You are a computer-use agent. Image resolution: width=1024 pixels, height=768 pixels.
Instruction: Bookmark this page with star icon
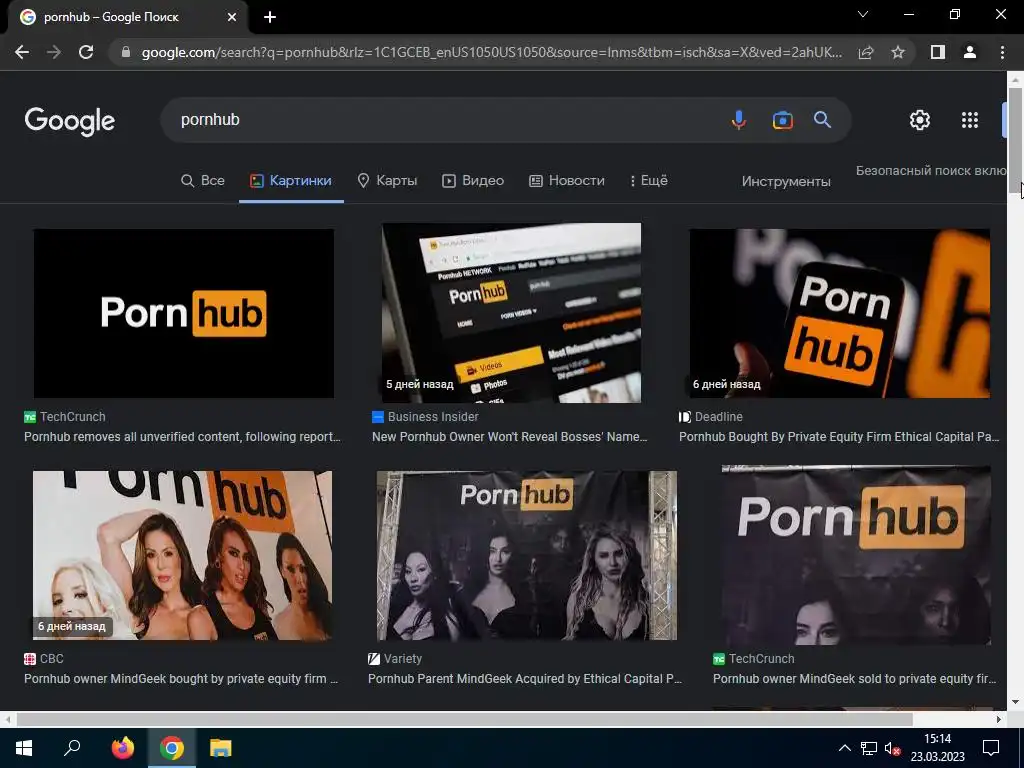pyautogui.click(x=898, y=52)
